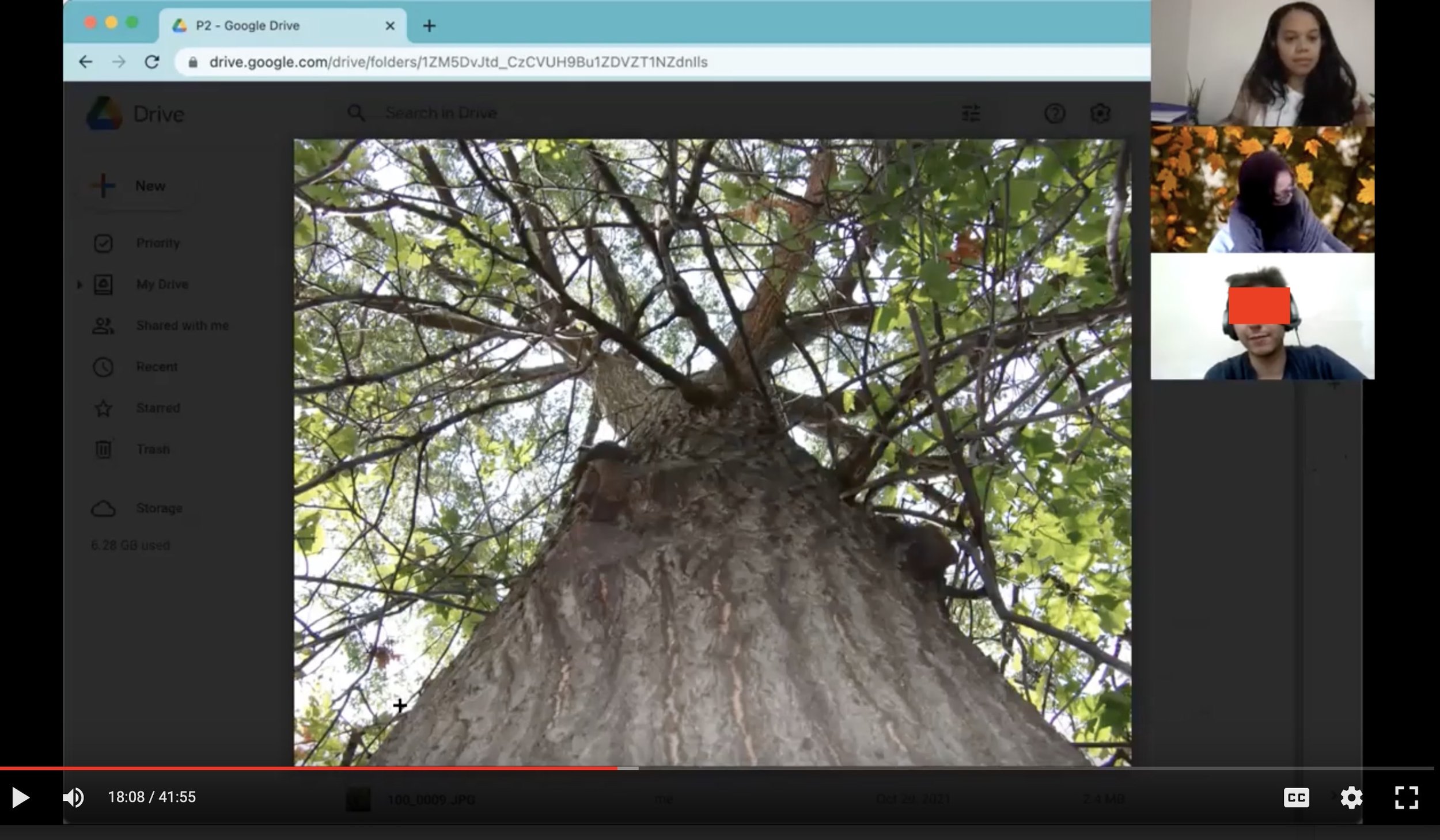Open a new browser tab
Screen dimensions: 1440x840
click(429, 26)
